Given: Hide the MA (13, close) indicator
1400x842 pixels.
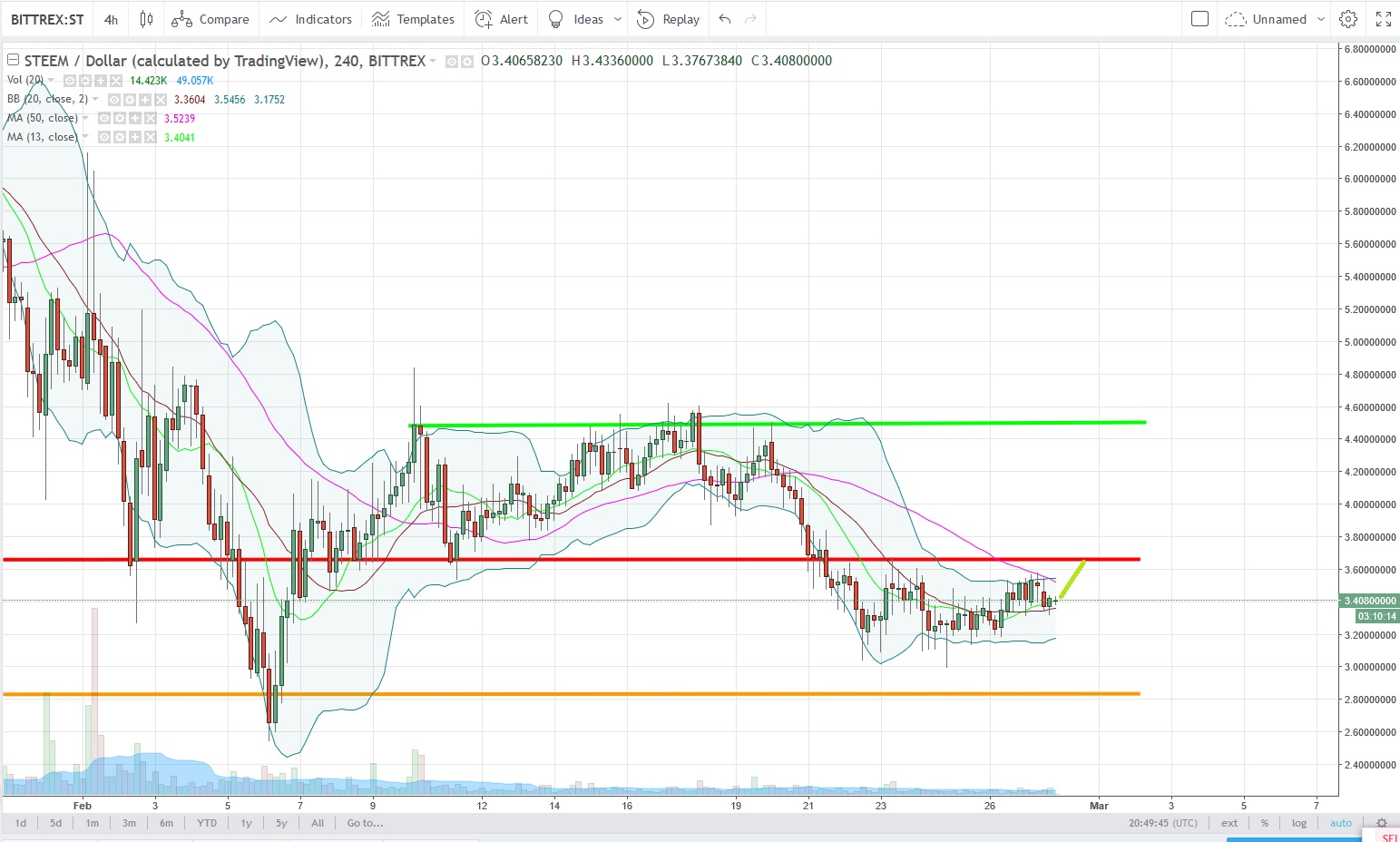Looking at the screenshot, I should point(104,138).
